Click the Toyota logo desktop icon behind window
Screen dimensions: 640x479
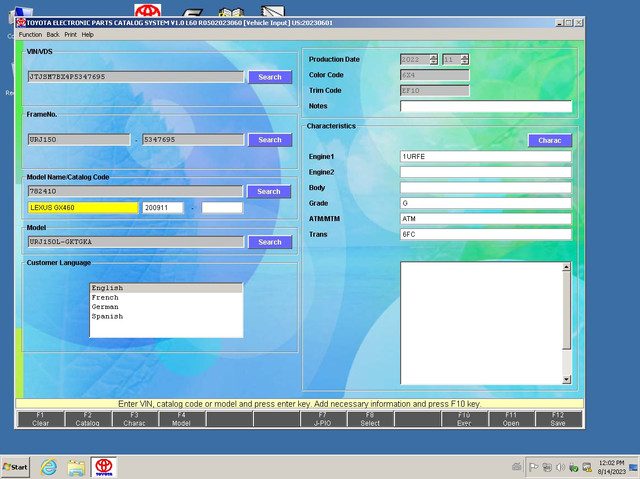[x=148, y=10]
